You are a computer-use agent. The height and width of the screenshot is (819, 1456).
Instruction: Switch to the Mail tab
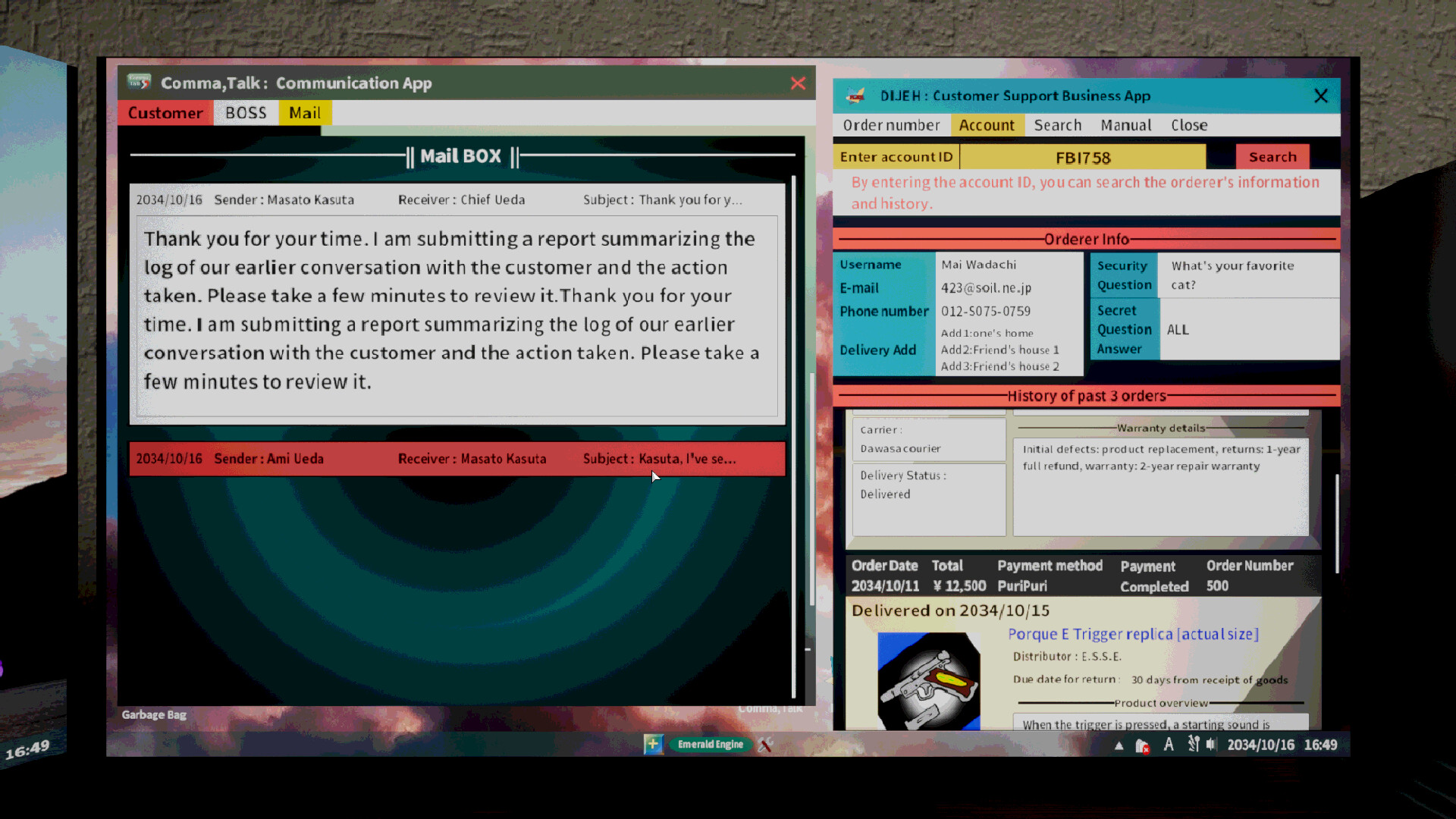click(305, 112)
